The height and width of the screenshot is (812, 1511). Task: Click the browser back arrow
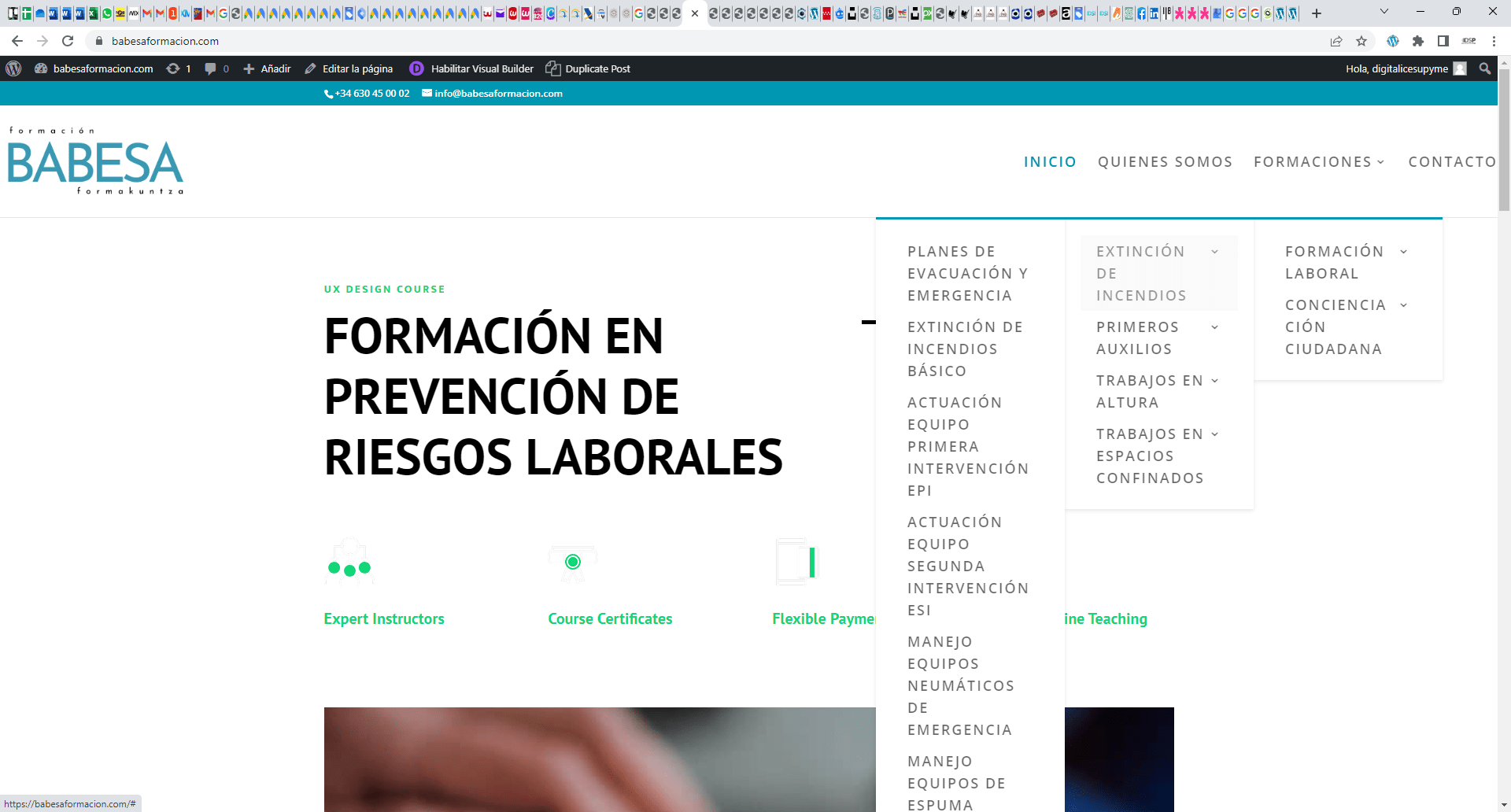tap(17, 41)
